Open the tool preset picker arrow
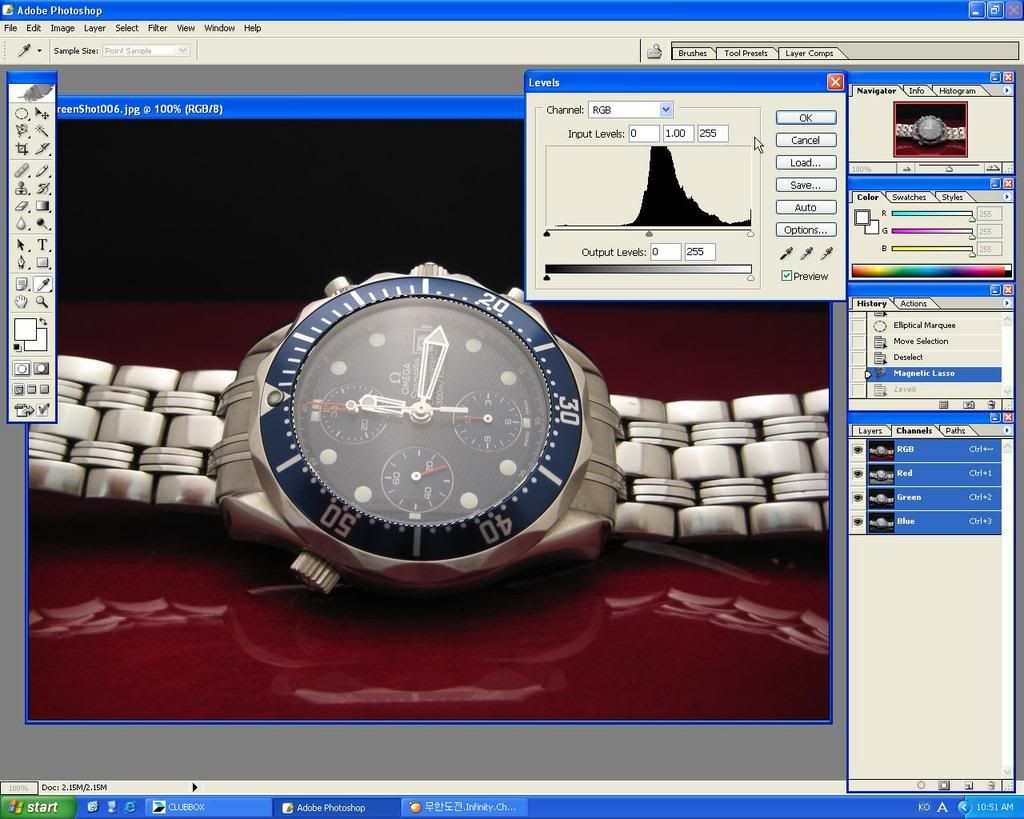 tap(40, 50)
